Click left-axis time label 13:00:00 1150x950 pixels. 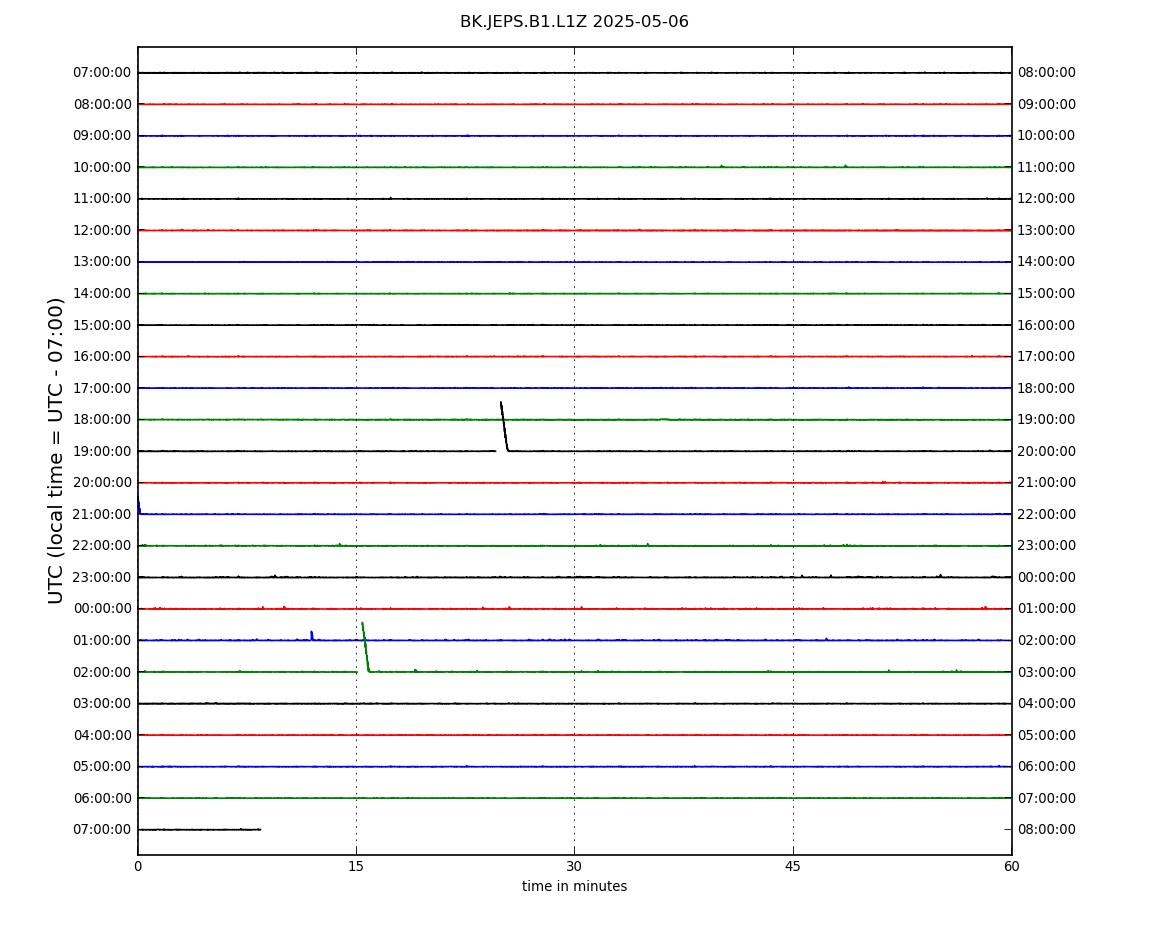point(102,262)
